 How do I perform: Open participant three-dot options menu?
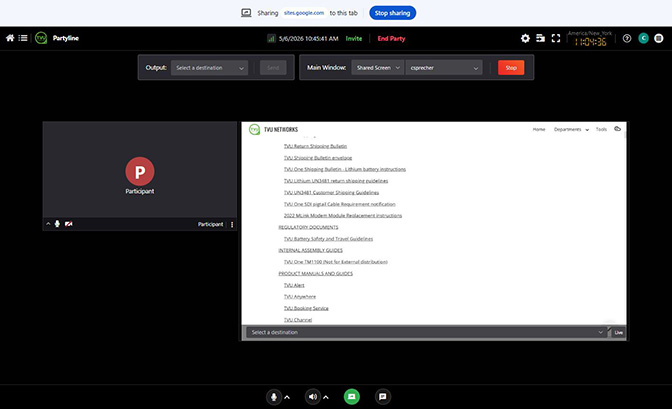coord(232,224)
